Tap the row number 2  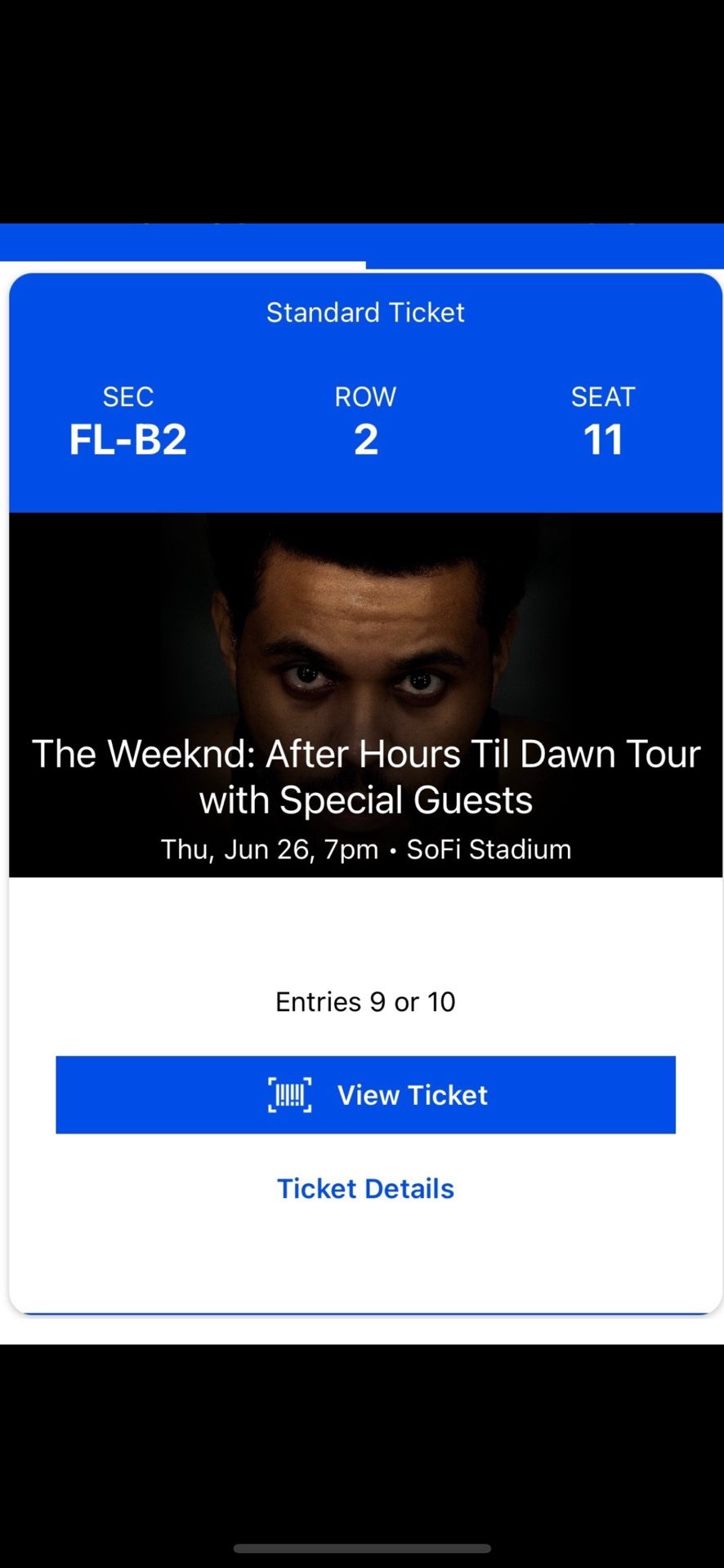(x=365, y=439)
